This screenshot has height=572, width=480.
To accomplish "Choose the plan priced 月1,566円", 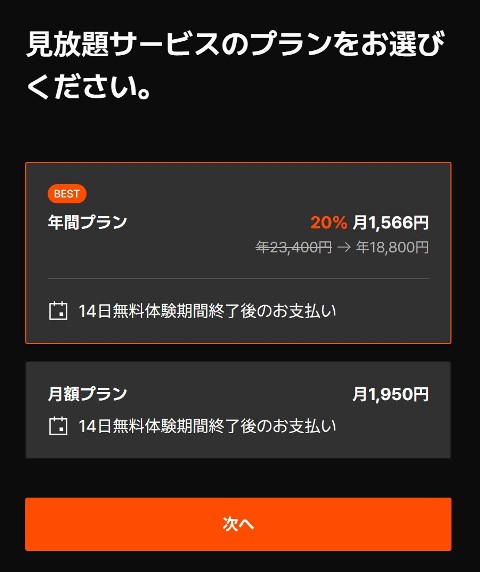I will click(238, 253).
